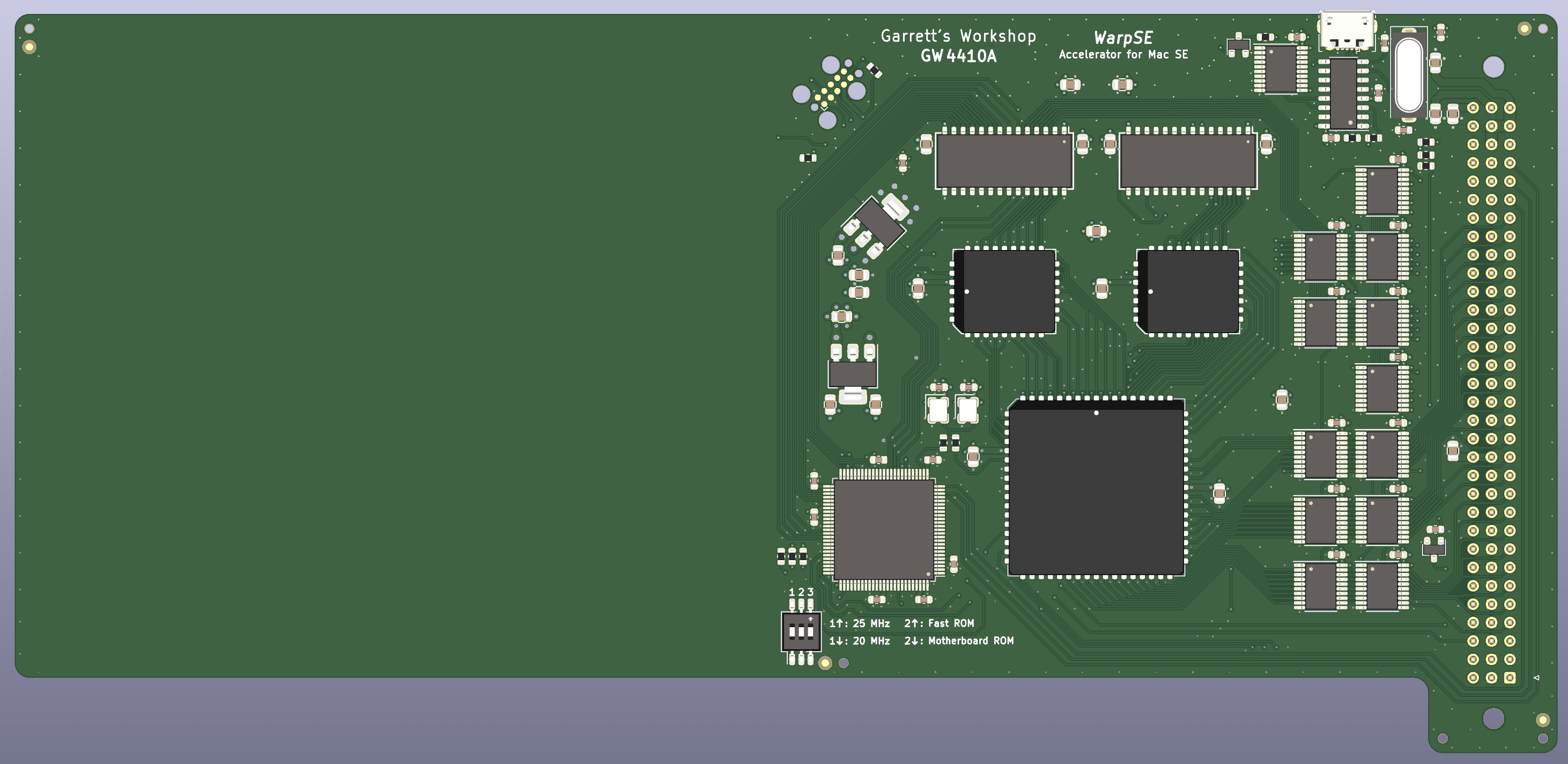
Task: Click the "2↓: Motherboard ROM" label
Action: point(959,641)
